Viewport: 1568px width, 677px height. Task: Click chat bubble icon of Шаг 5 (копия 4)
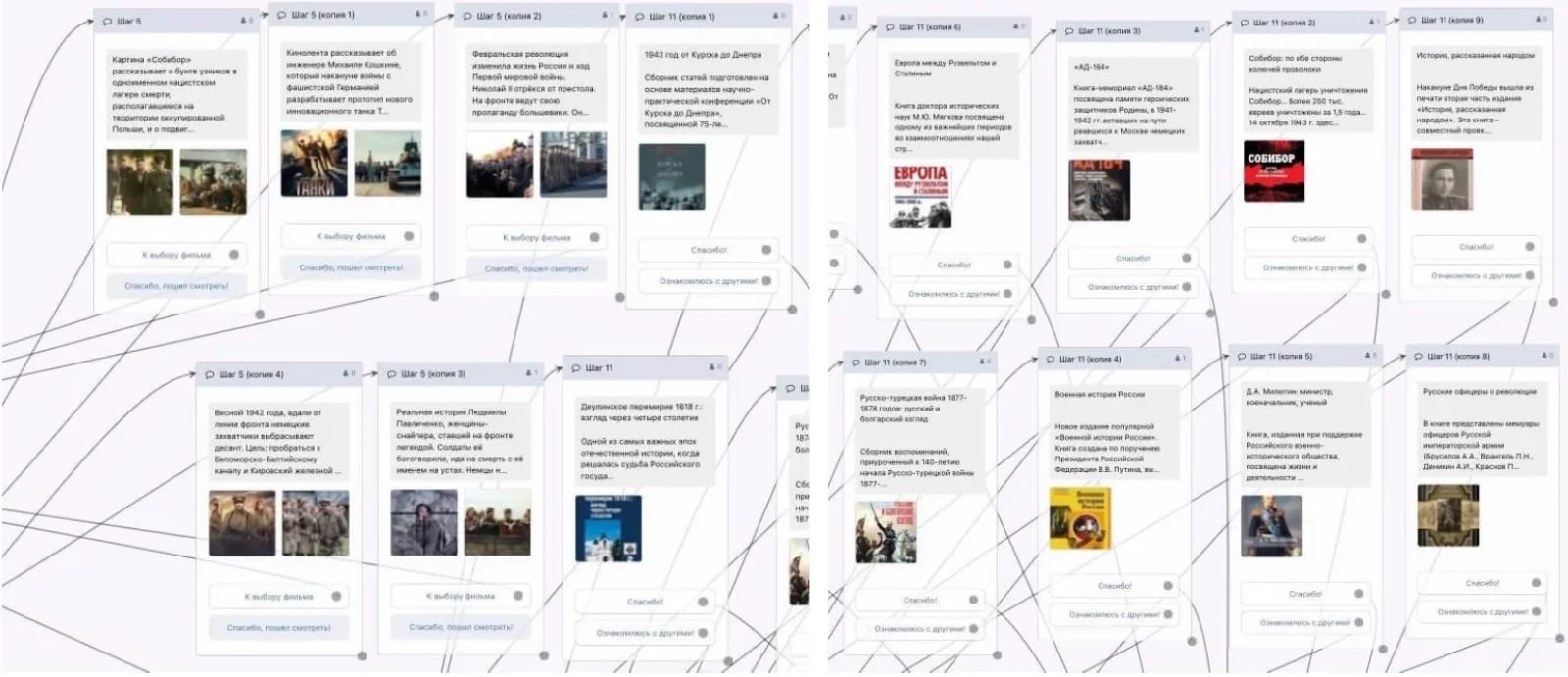coord(210,374)
